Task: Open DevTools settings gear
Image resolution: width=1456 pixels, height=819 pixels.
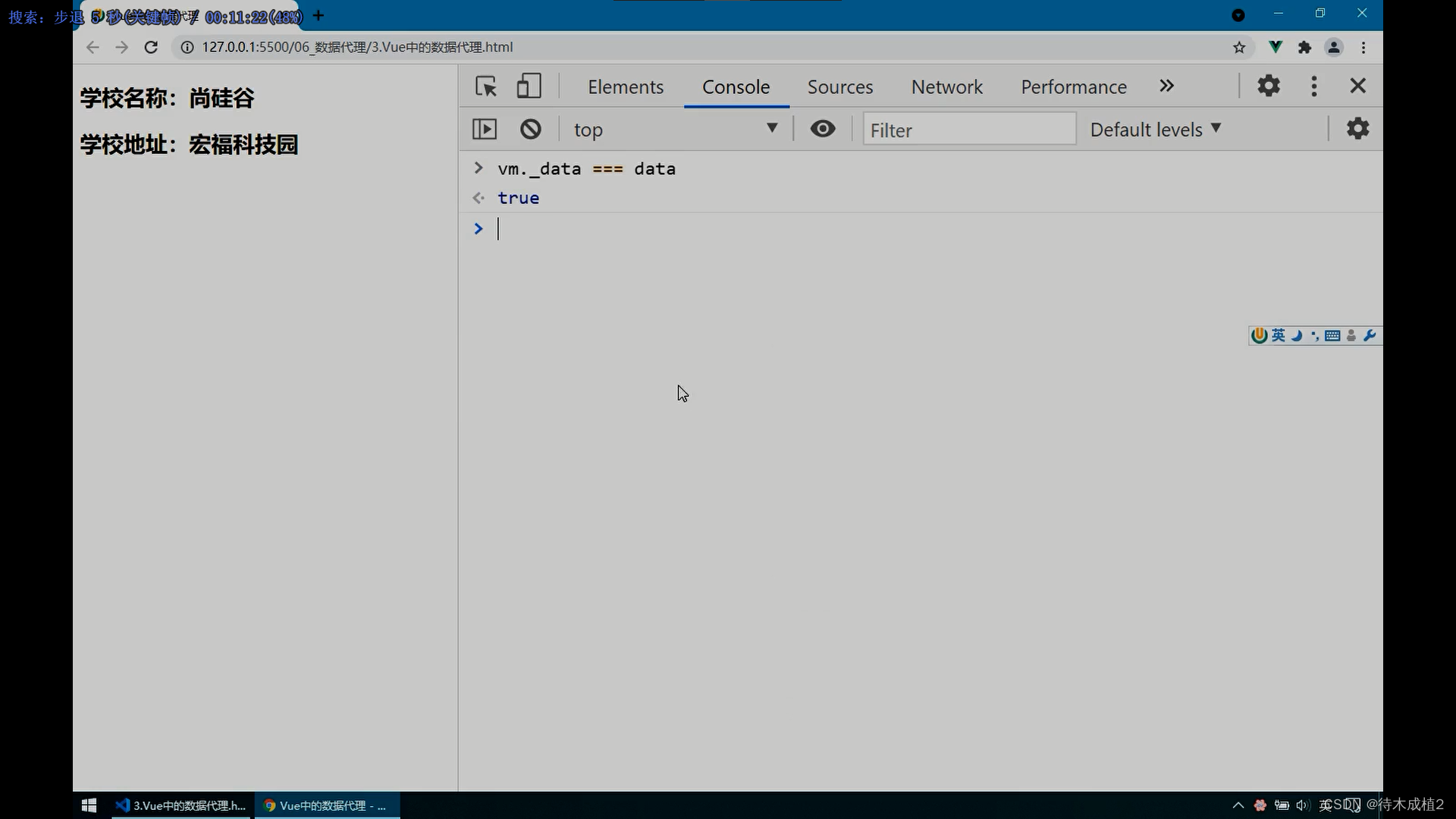Action: [x=1269, y=86]
